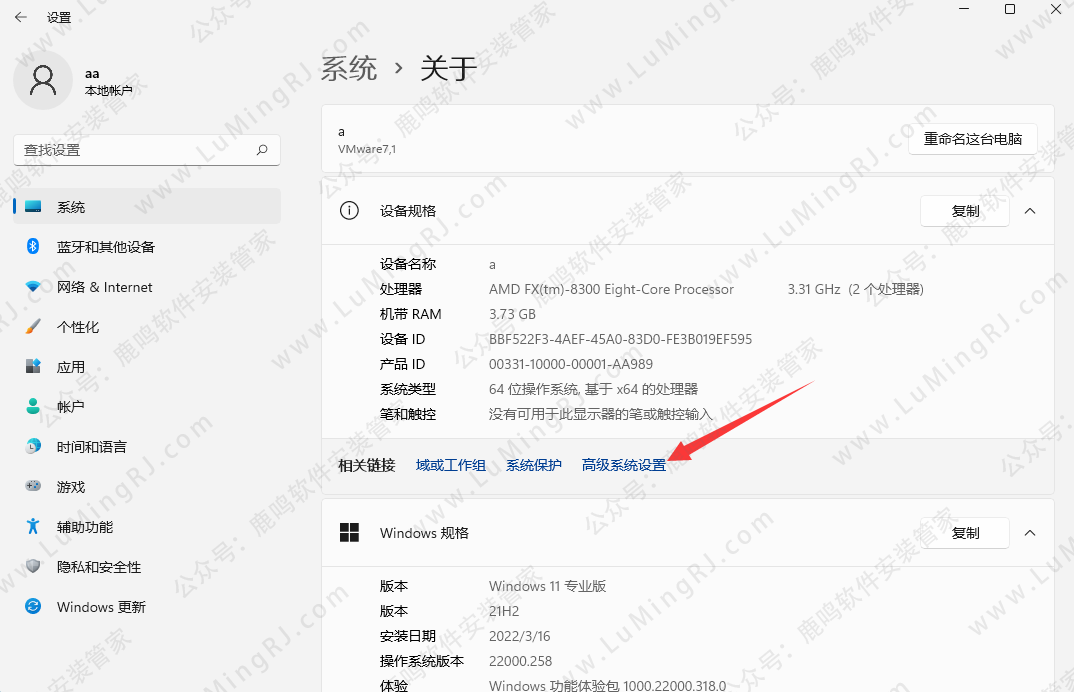Copy device specs with 复制 button
This screenshot has width=1074, height=692.
(964, 211)
